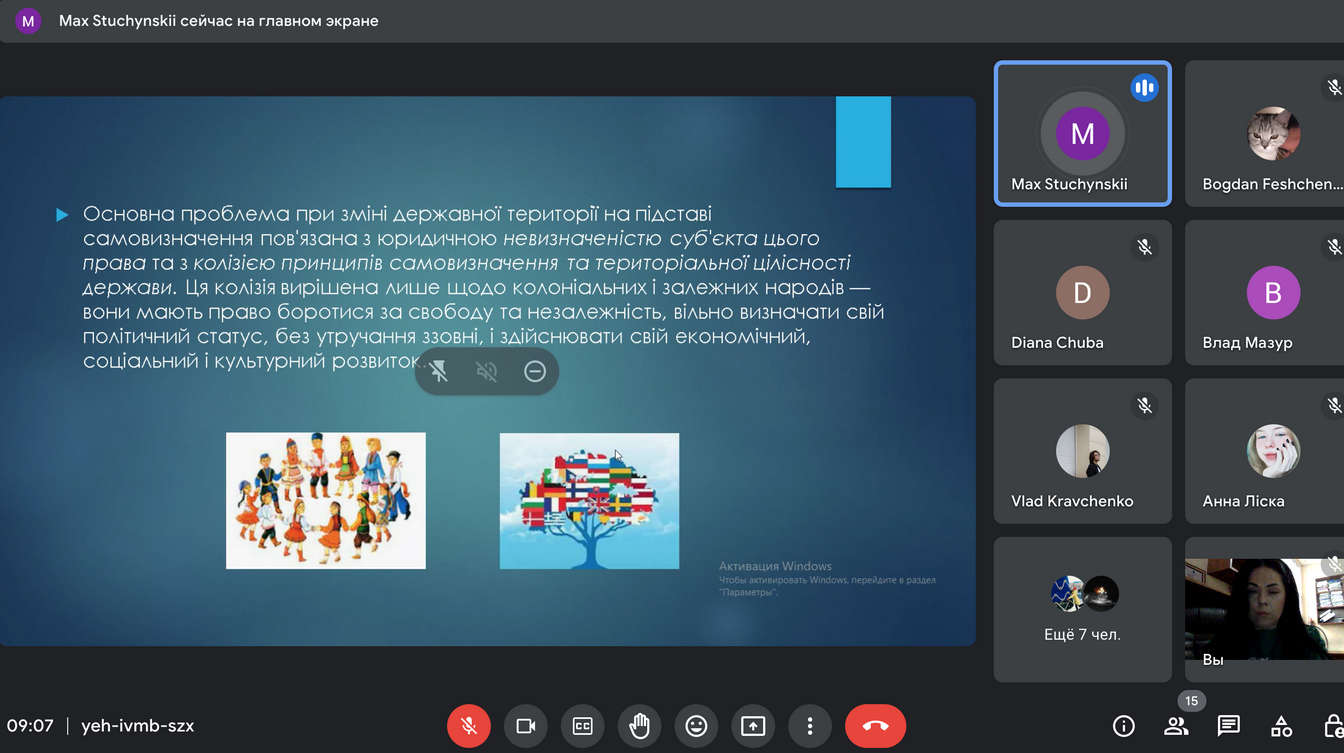
Task: Open the activities shapes icon
Action: (x=1281, y=726)
